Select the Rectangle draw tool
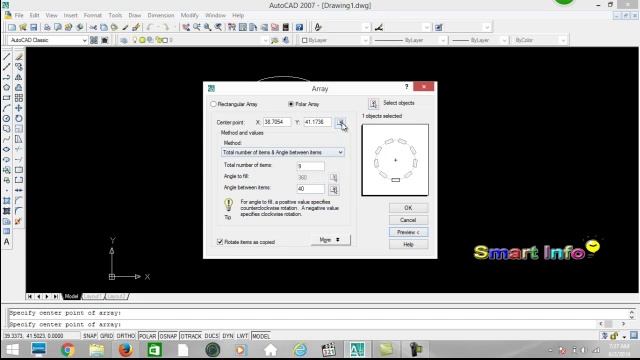This screenshot has width=640, height=360. tap(7, 98)
